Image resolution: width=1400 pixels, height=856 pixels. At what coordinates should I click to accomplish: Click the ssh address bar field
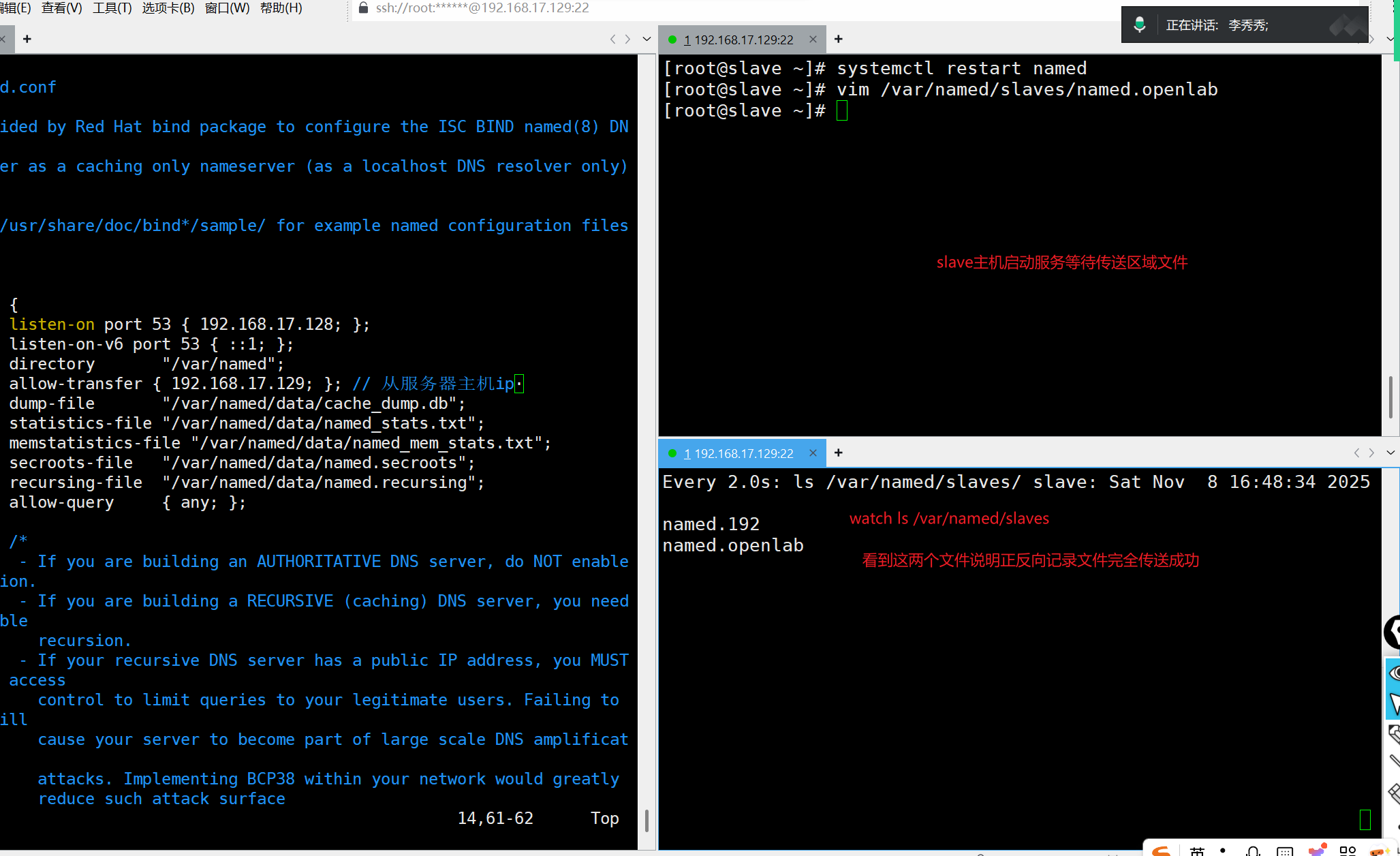482,8
